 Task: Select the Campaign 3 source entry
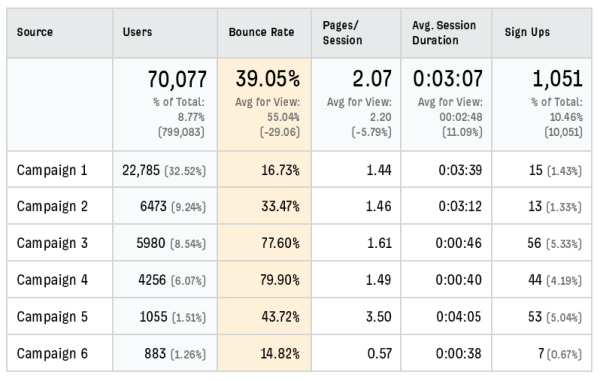pos(52,243)
